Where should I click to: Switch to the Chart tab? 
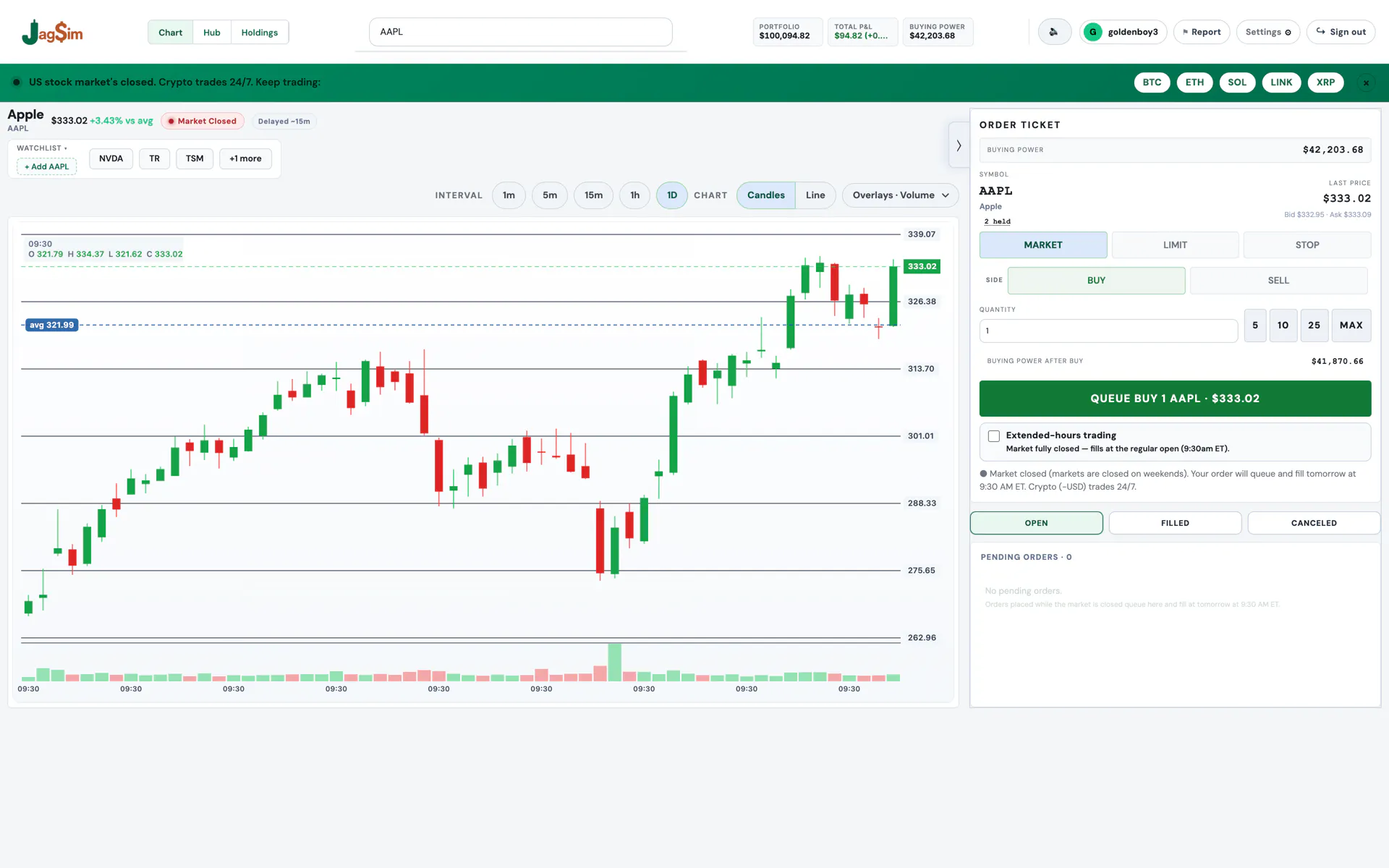pos(170,33)
